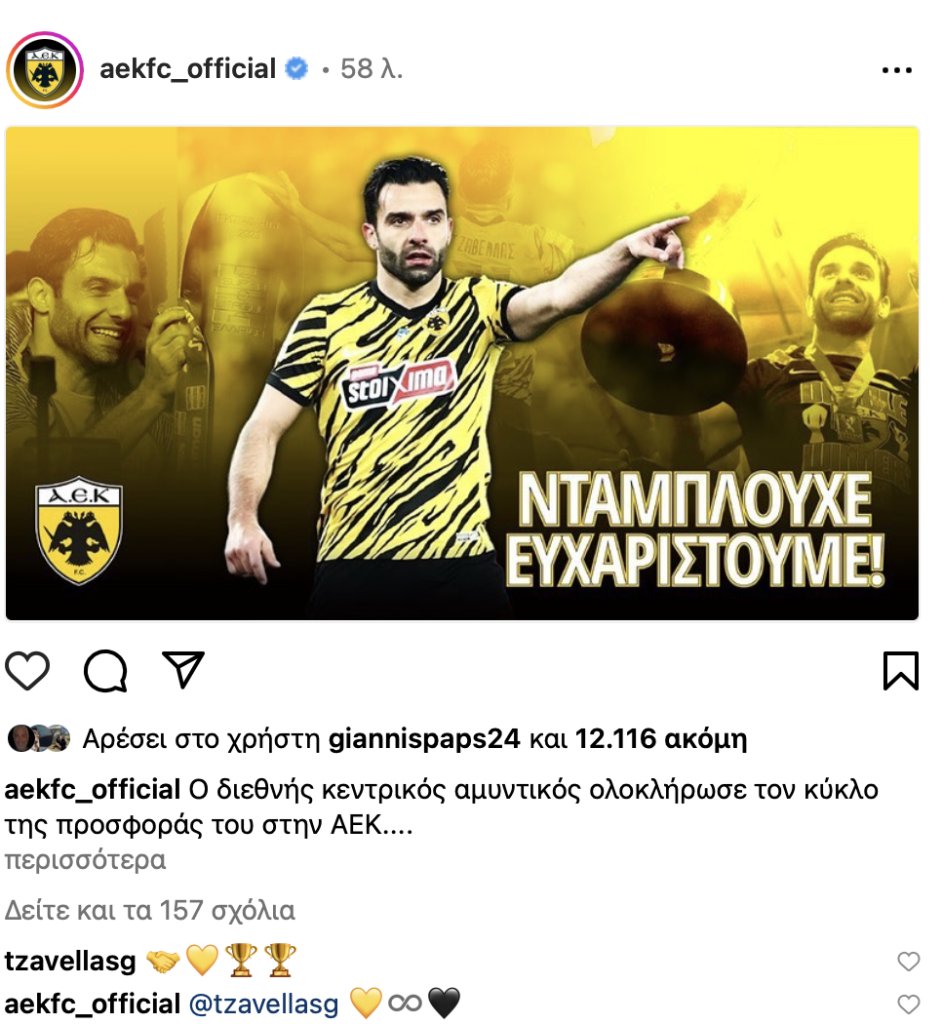Share post using paper plane icon
Screen dimensions: 942x1024
coord(184,669)
